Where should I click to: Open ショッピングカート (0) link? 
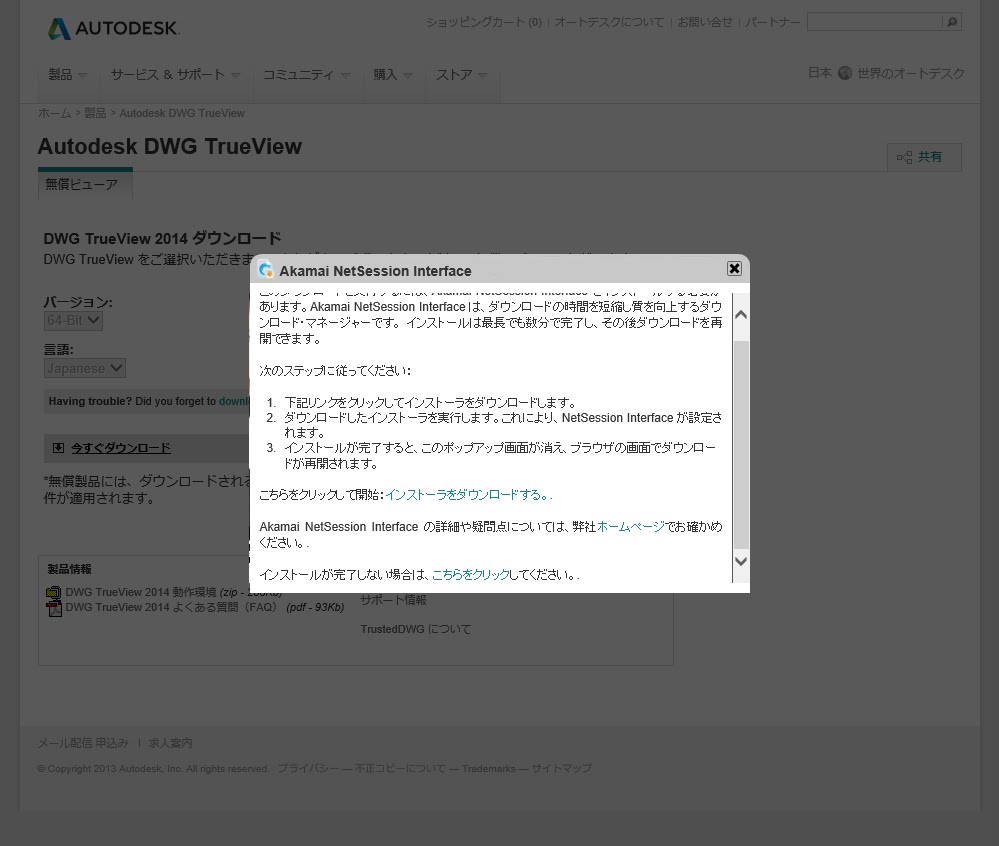[x=484, y=22]
